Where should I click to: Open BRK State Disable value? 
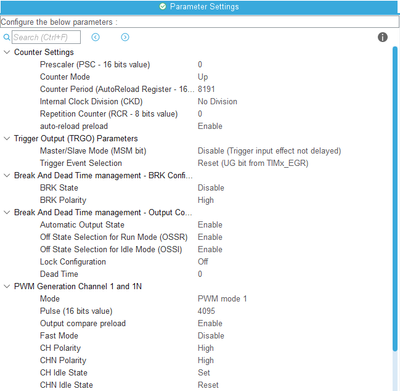point(211,188)
